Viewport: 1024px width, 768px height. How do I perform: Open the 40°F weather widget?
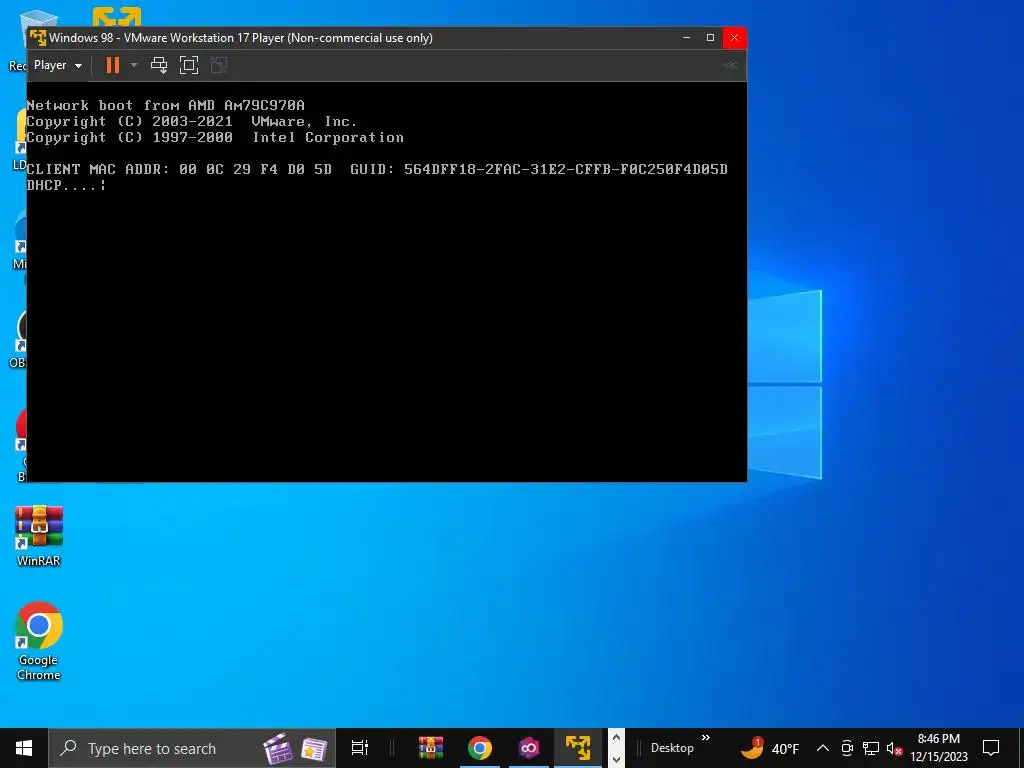770,748
